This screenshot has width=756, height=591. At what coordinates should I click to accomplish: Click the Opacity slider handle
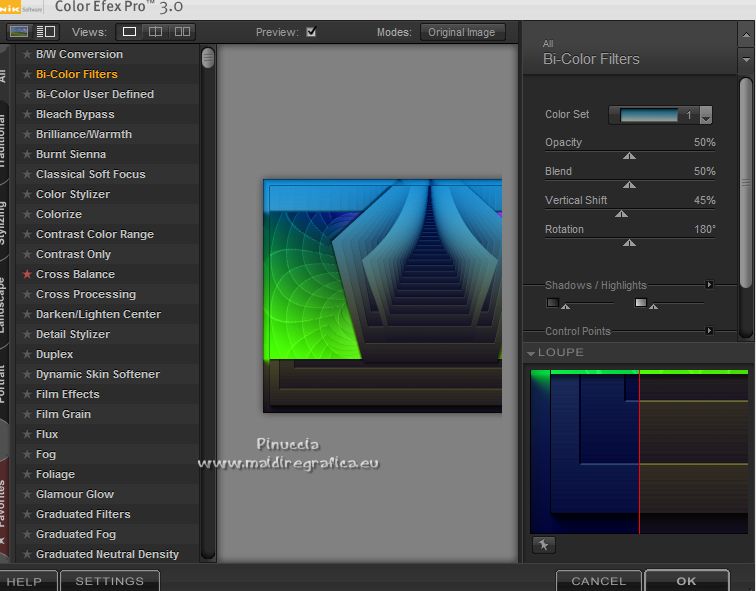coord(629,156)
